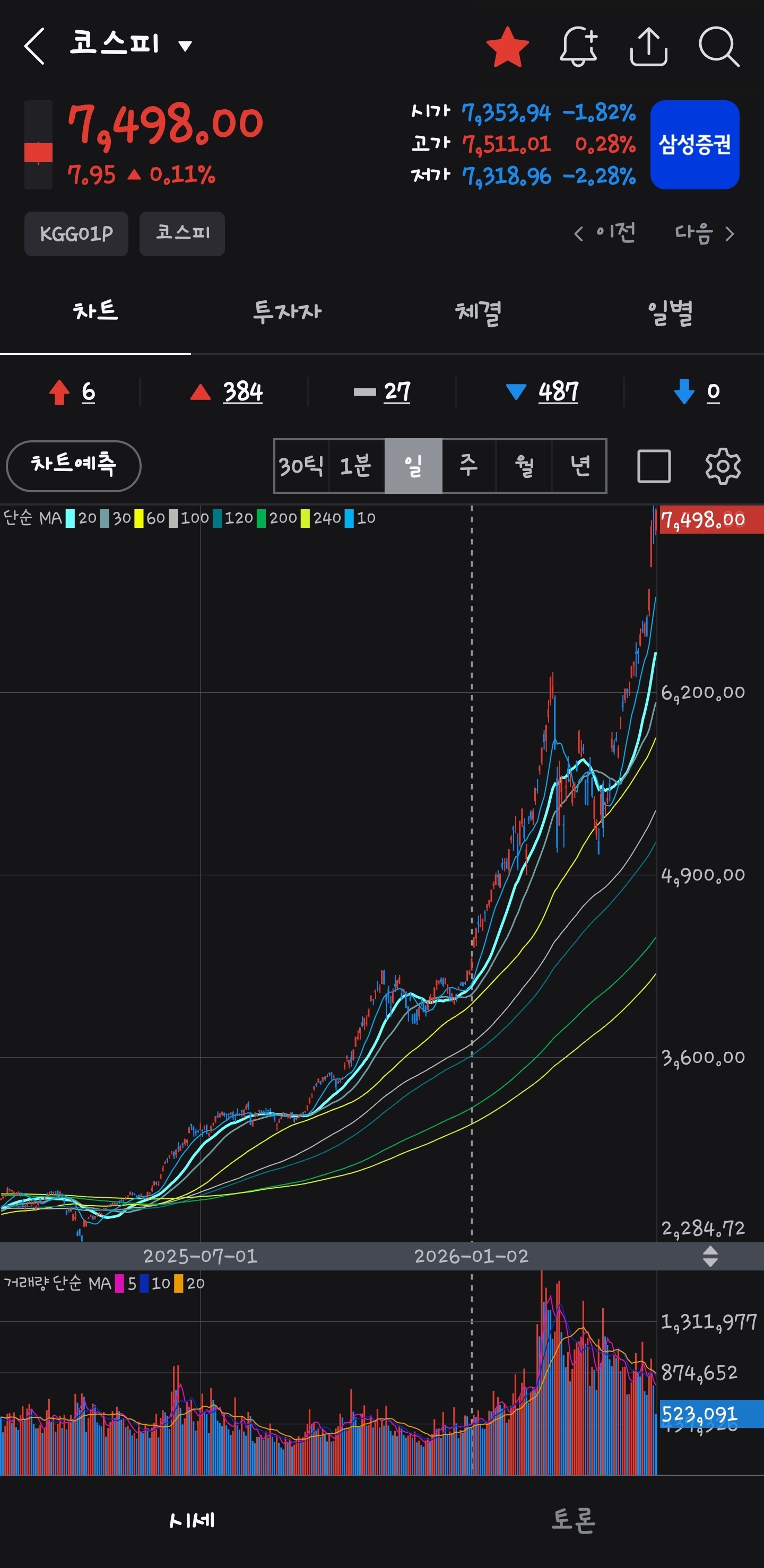Go to 이전 previous index
The height and width of the screenshot is (1568, 764).
coord(604,233)
